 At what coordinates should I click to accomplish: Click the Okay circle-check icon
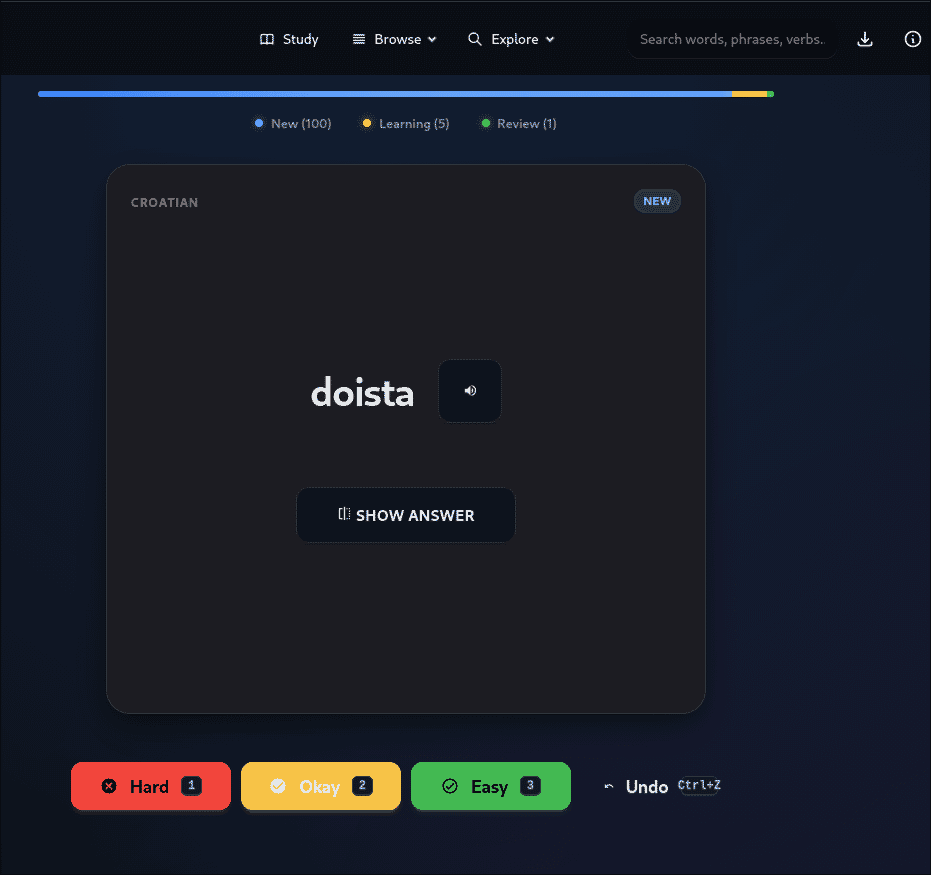[x=279, y=786]
